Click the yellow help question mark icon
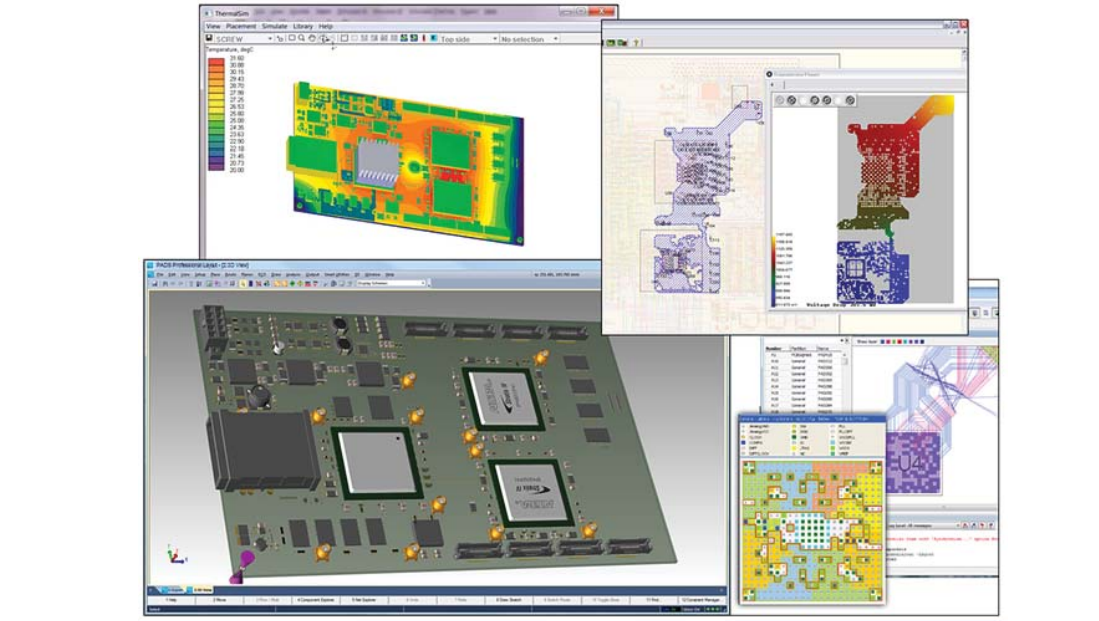This screenshot has width=1099, height=621. pyautogui.click(x=637, y=43)
